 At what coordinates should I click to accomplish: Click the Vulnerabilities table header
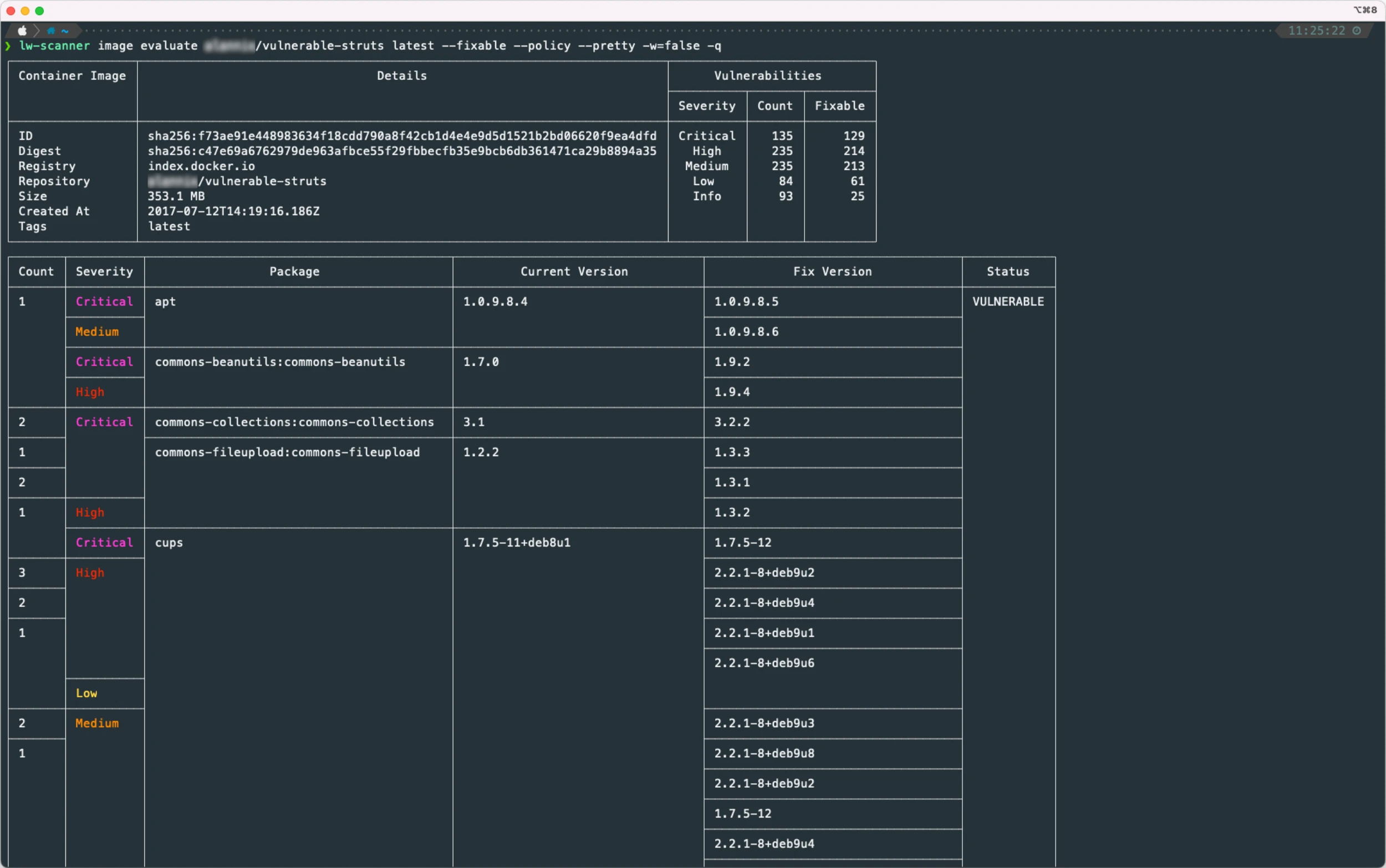coord(767,76)
